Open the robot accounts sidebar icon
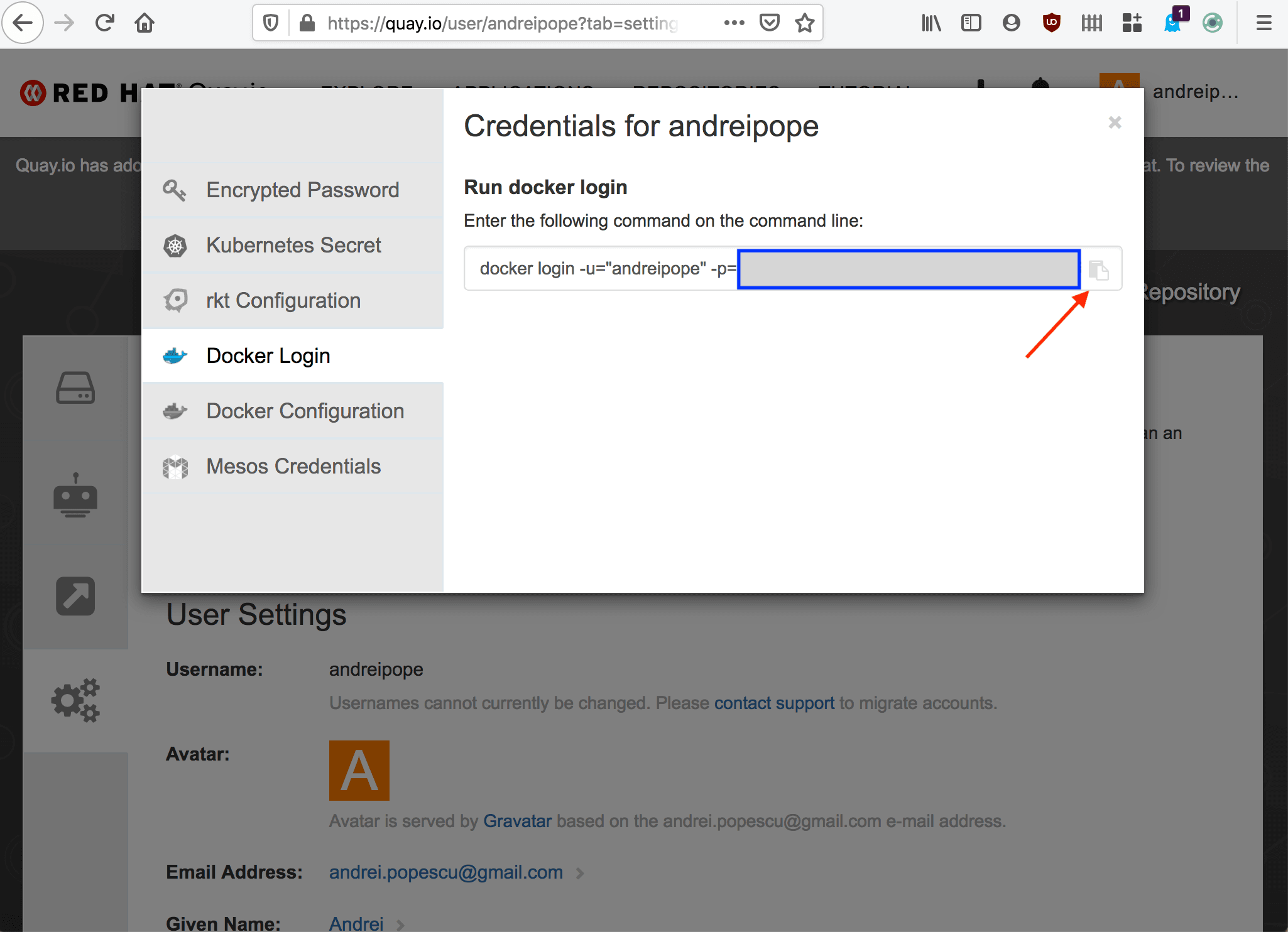 tap(75, 495)
